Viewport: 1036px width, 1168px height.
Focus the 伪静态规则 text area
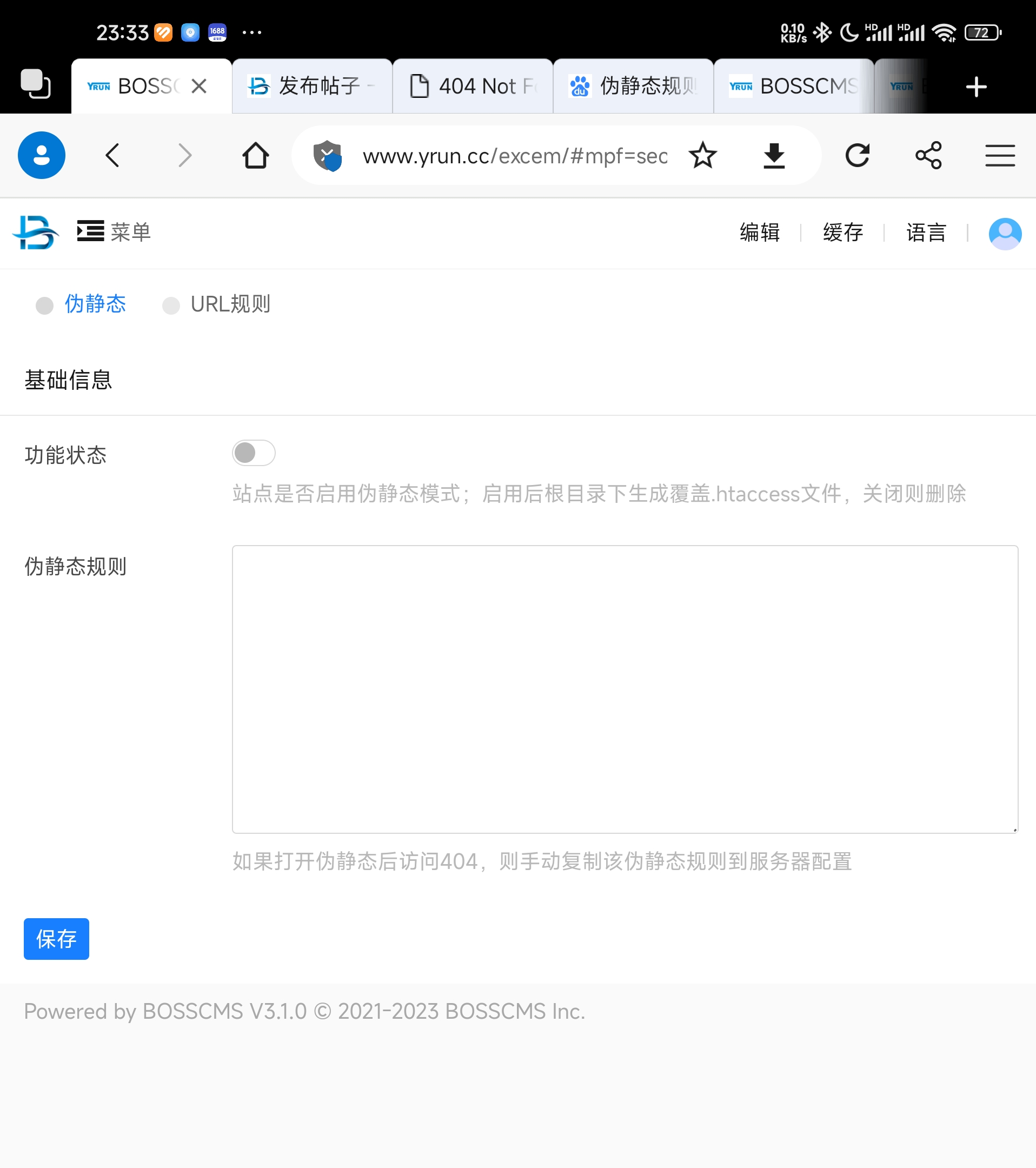tap(625, 688)
